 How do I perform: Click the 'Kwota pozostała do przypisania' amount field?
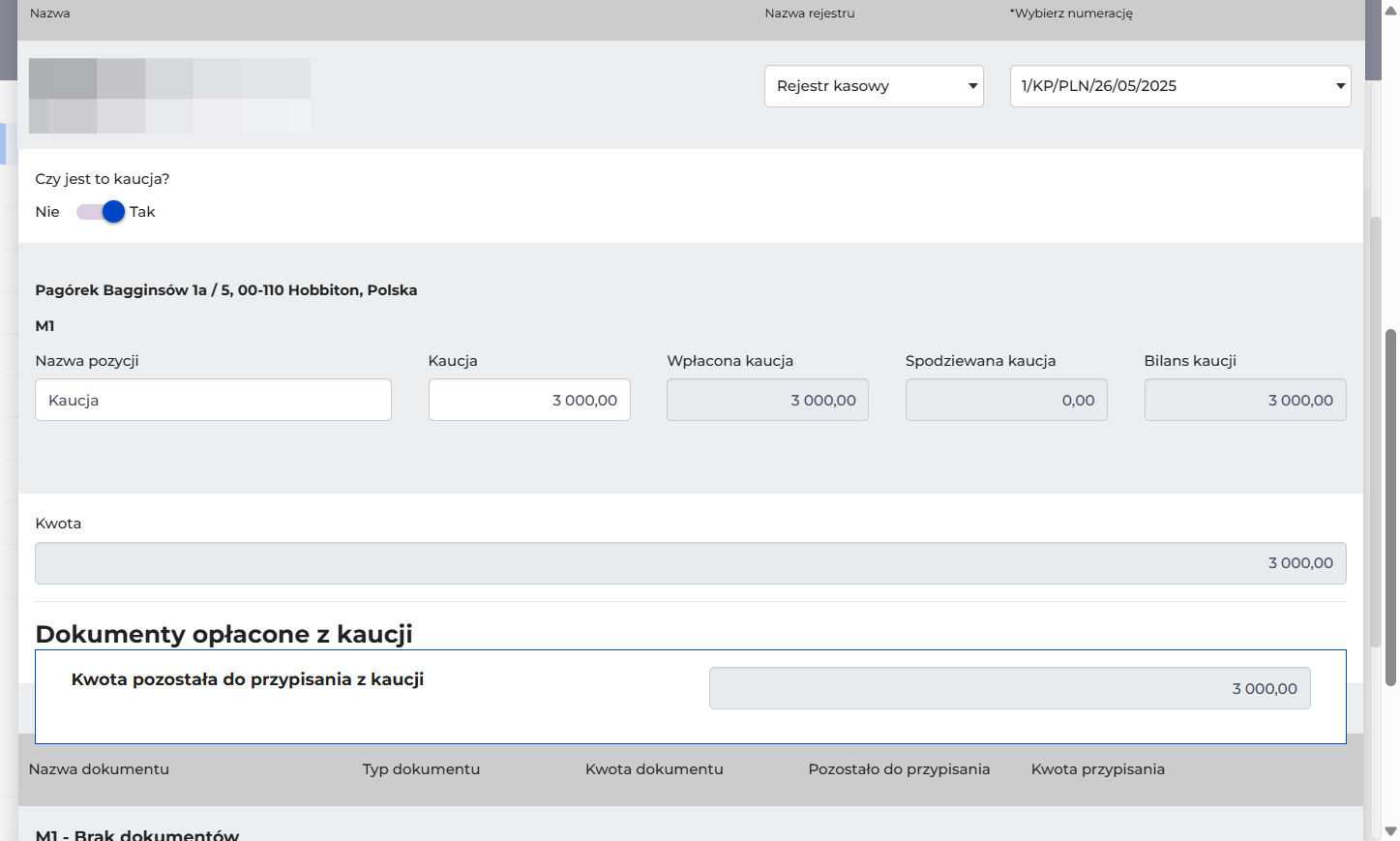pos(1010,688)
